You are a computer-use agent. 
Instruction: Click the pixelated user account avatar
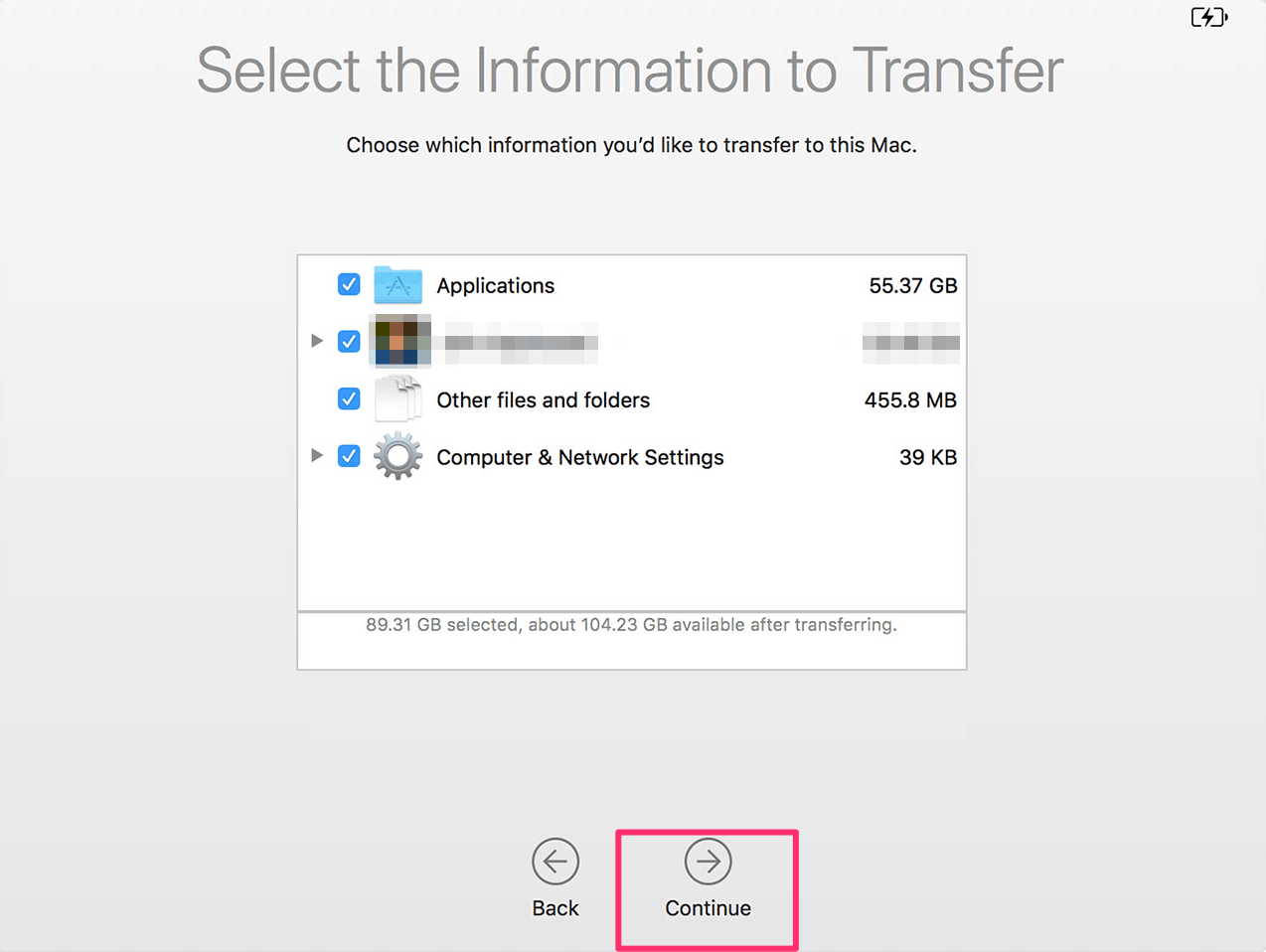399,341
